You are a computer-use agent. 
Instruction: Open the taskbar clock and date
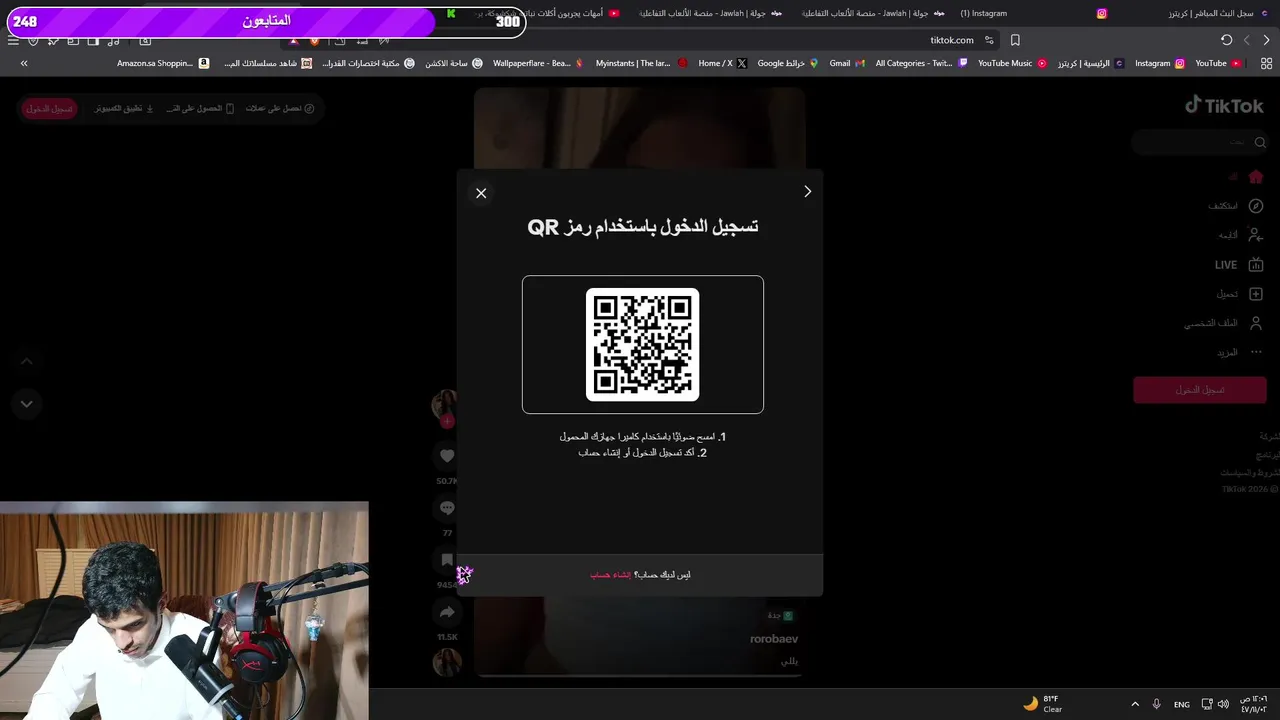pos(1253,704)
